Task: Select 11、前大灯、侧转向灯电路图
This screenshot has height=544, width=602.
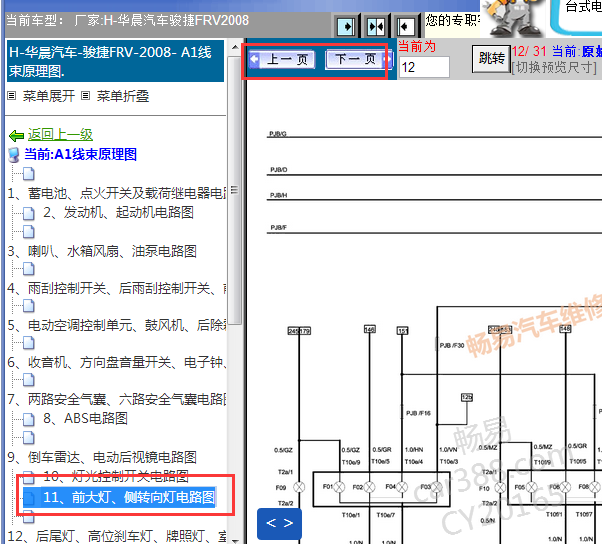Action: tap(129, 497)
